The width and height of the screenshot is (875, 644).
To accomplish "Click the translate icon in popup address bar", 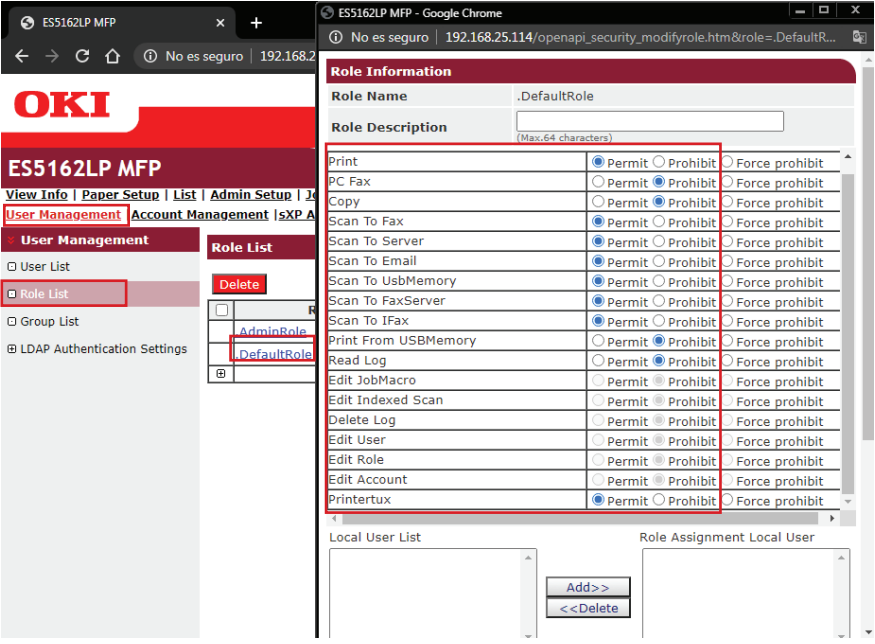I will click(858, 37).
